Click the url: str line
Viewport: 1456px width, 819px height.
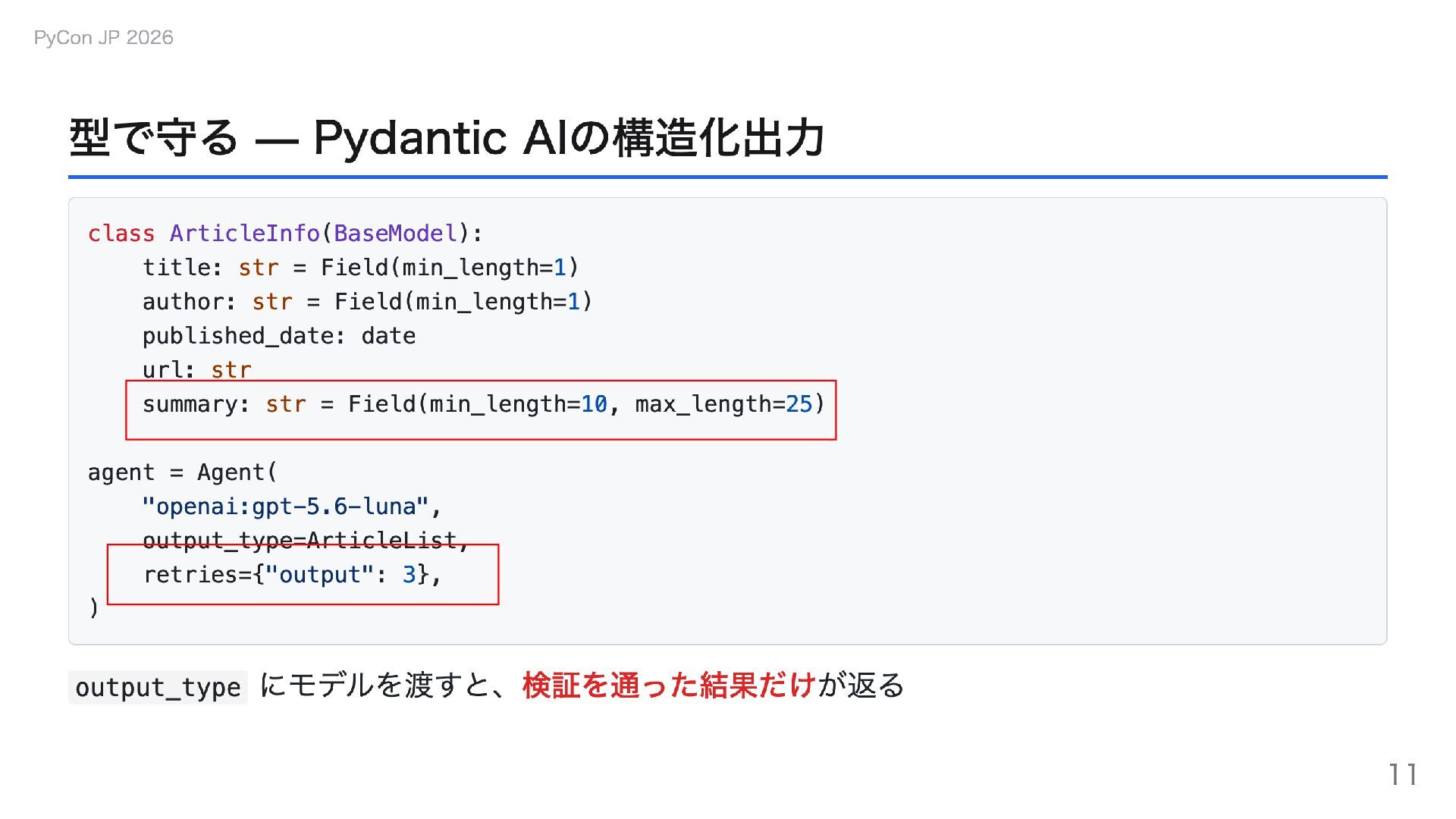pyautogui.click(x=197, y=369)
